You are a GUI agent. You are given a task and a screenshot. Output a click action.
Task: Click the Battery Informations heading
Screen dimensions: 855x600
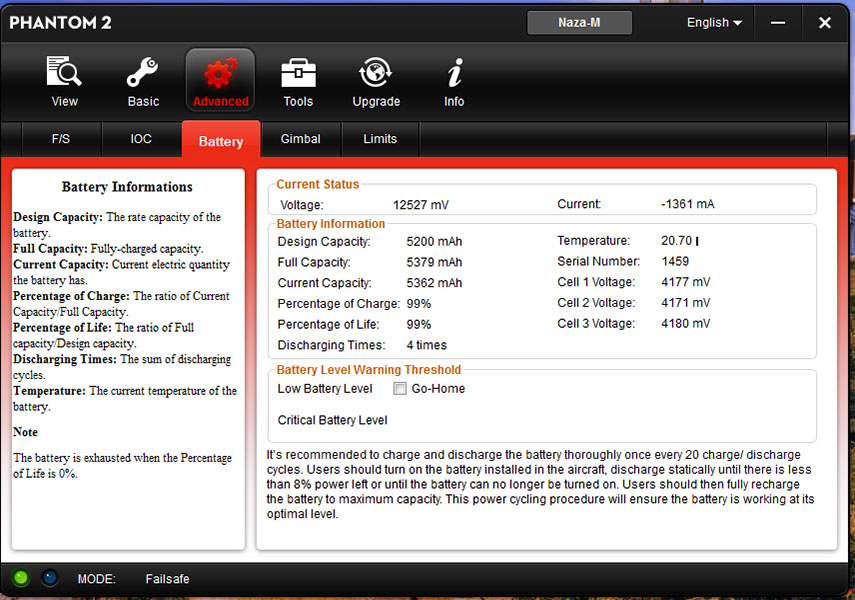pyautogui.click(x=127, y=187)
